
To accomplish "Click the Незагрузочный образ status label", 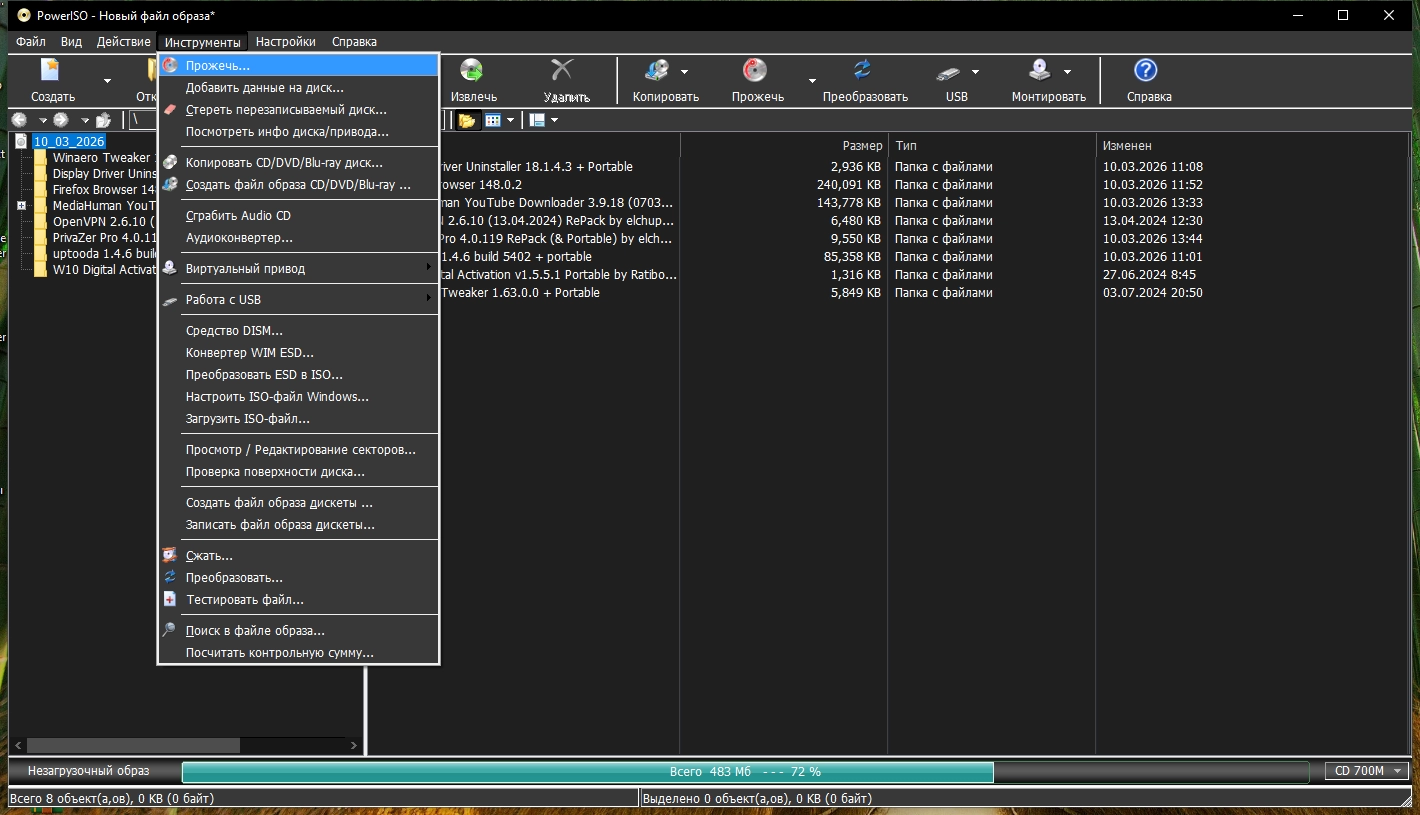I will coord(88,771).
